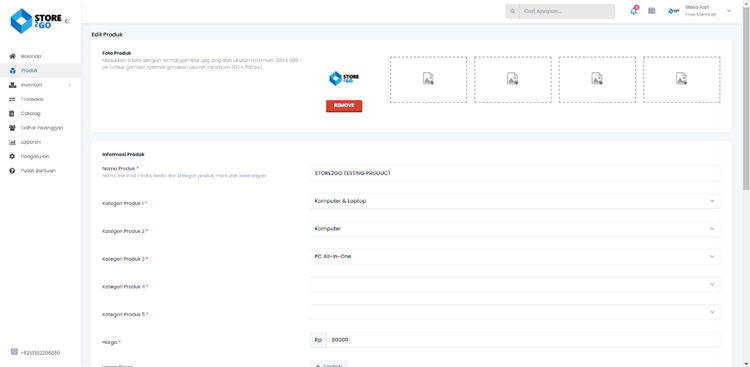750x367 pixels.
Task: Click the Foto Produk label
Action: (117, 53)
